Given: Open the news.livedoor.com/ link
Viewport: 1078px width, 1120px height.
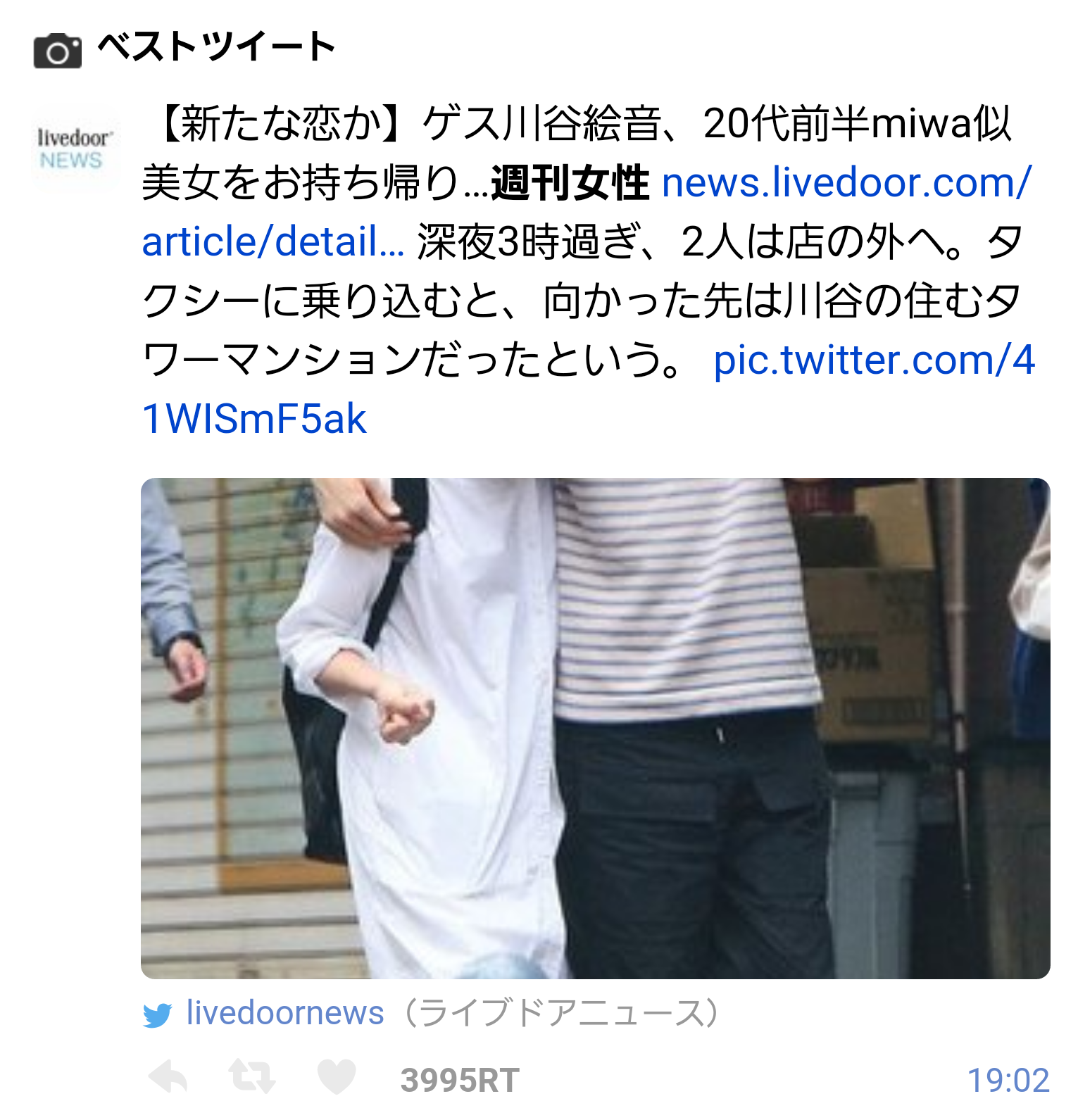Looking at the screenshot, I should click(x=847, y=182).
